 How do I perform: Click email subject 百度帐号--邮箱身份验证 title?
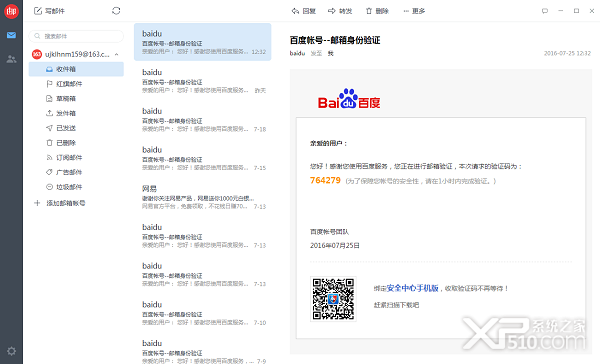(x=335, y=40)
